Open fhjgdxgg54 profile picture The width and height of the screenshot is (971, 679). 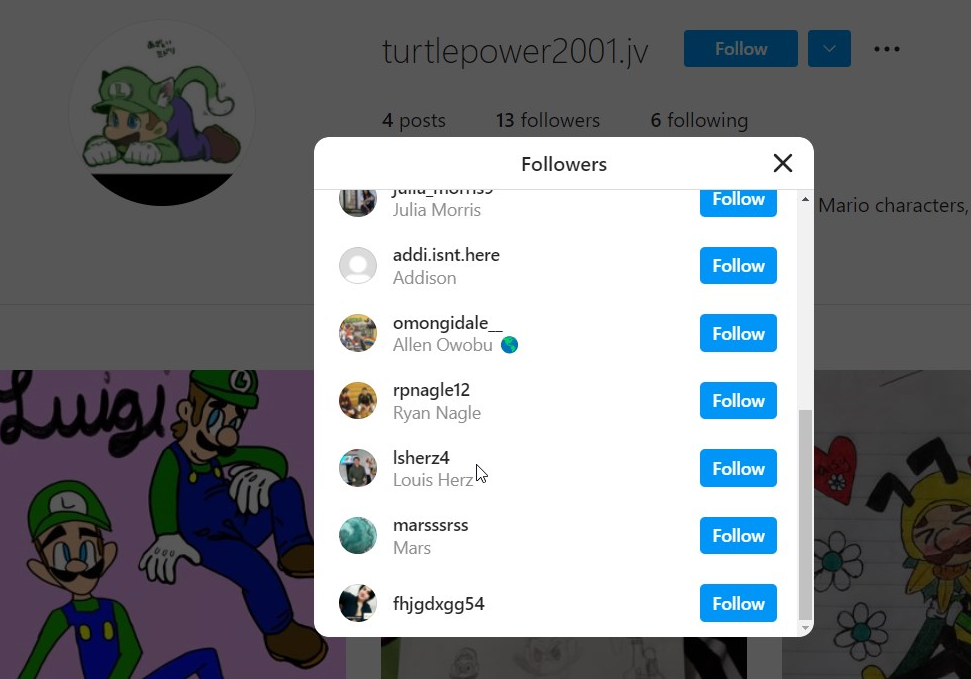(x=358, y=603)
